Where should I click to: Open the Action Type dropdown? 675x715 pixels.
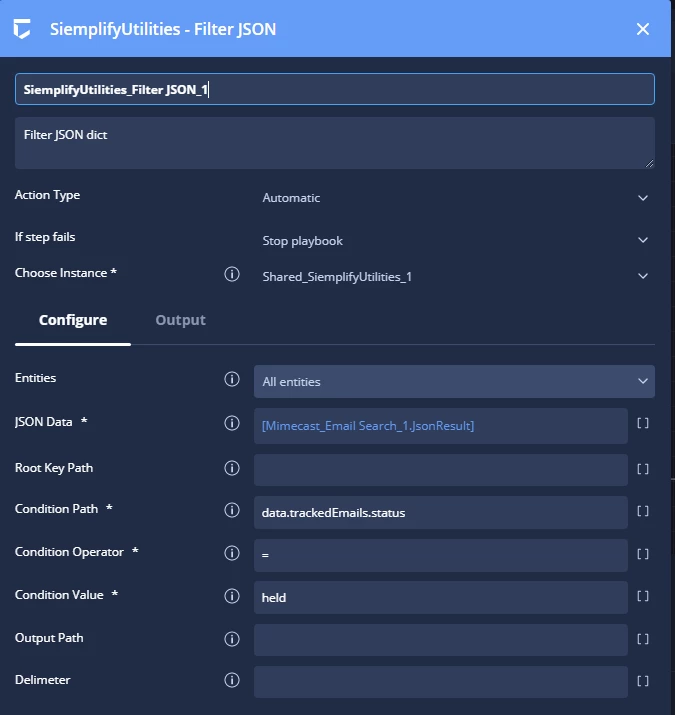454,198
